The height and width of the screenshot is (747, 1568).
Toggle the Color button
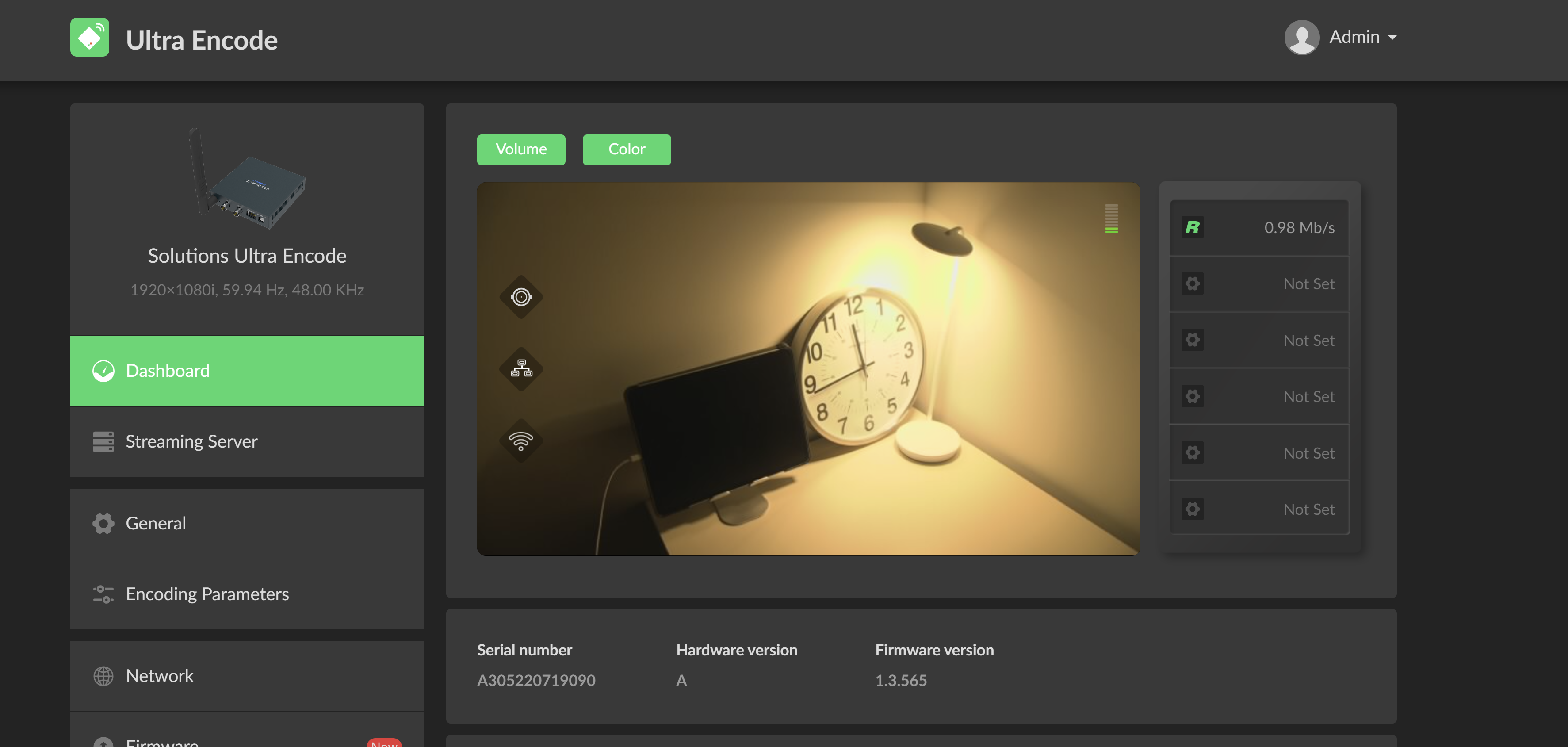point(626,149)
